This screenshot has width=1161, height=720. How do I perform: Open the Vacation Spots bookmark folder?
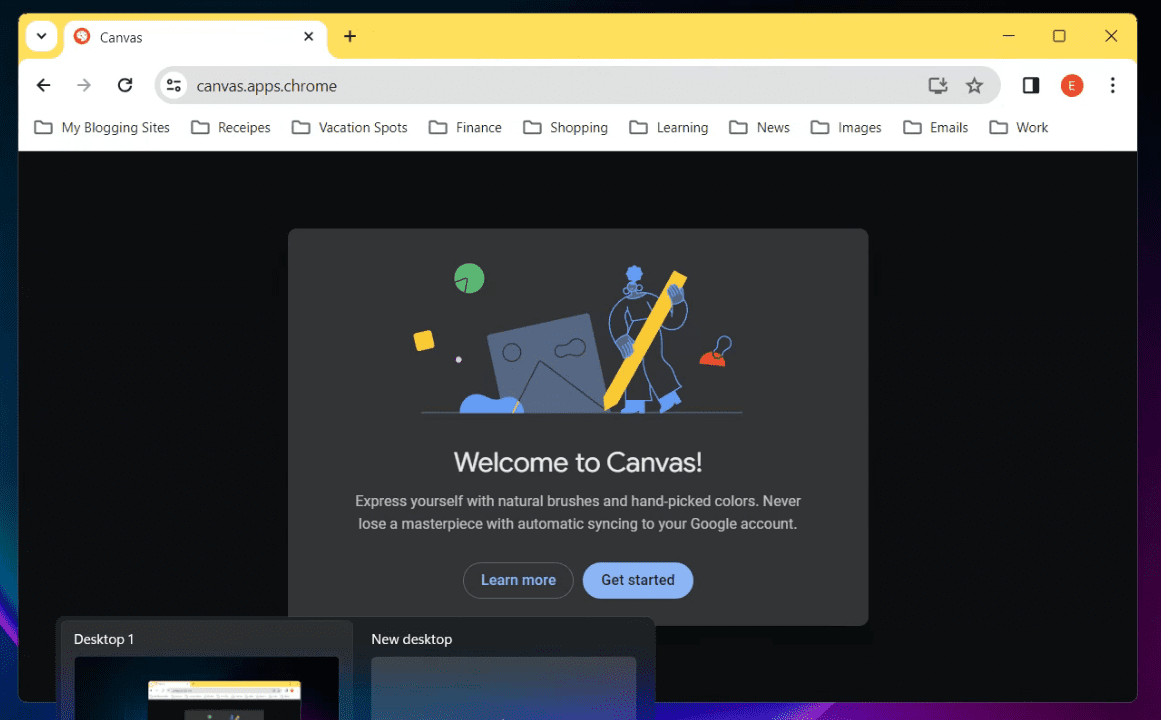click(349, 127)
